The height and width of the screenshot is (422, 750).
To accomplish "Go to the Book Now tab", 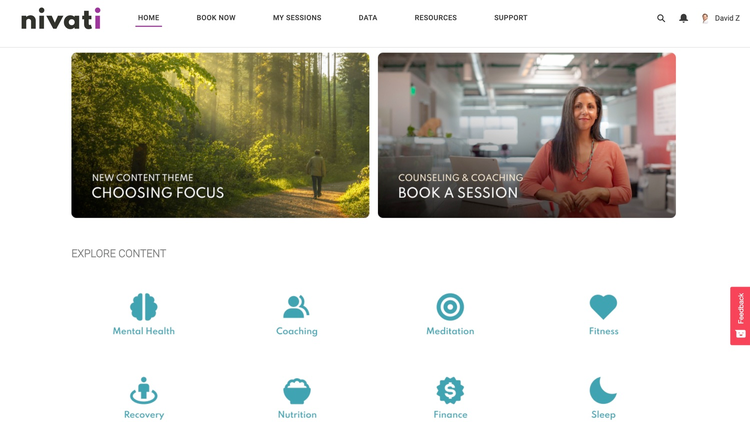I will click(x=216, y=18).
